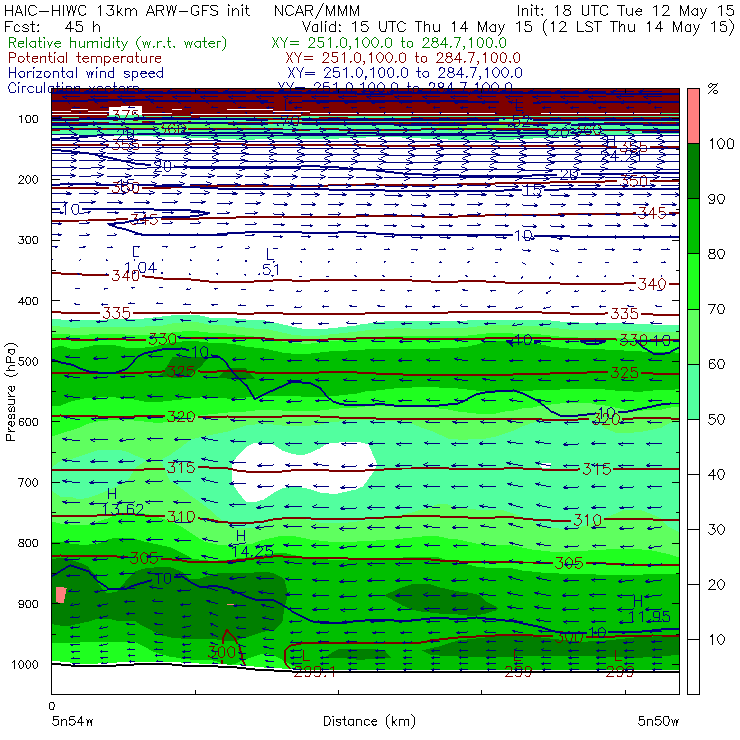Viewport: 740px width, 740px height.
Task: Click 'Init: 18 UTC Tue 12 May 15'
Action: pyautogui.click(x=625, y=10)
